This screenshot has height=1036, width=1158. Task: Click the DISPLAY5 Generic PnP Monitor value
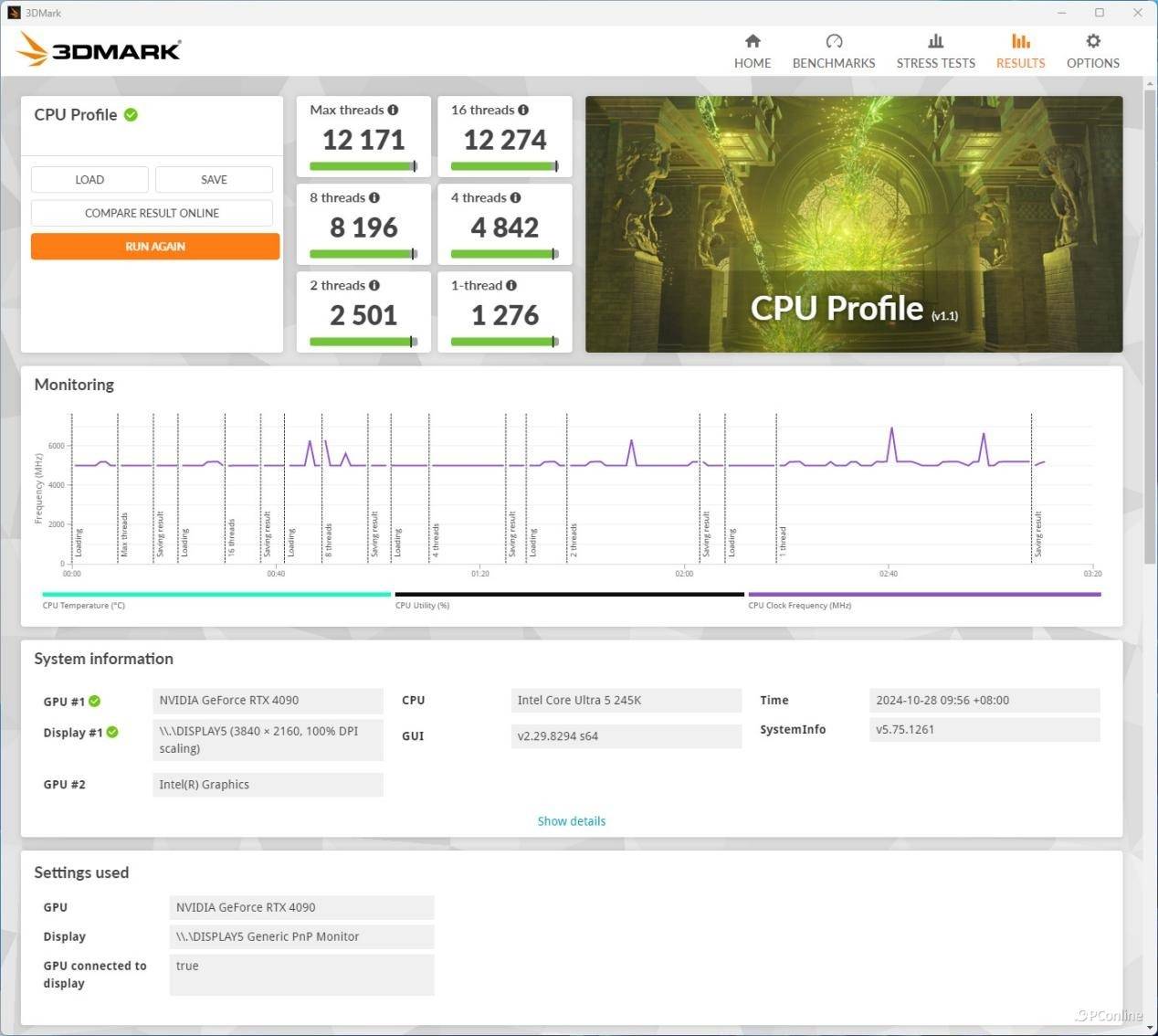click(x=301, y=936)
